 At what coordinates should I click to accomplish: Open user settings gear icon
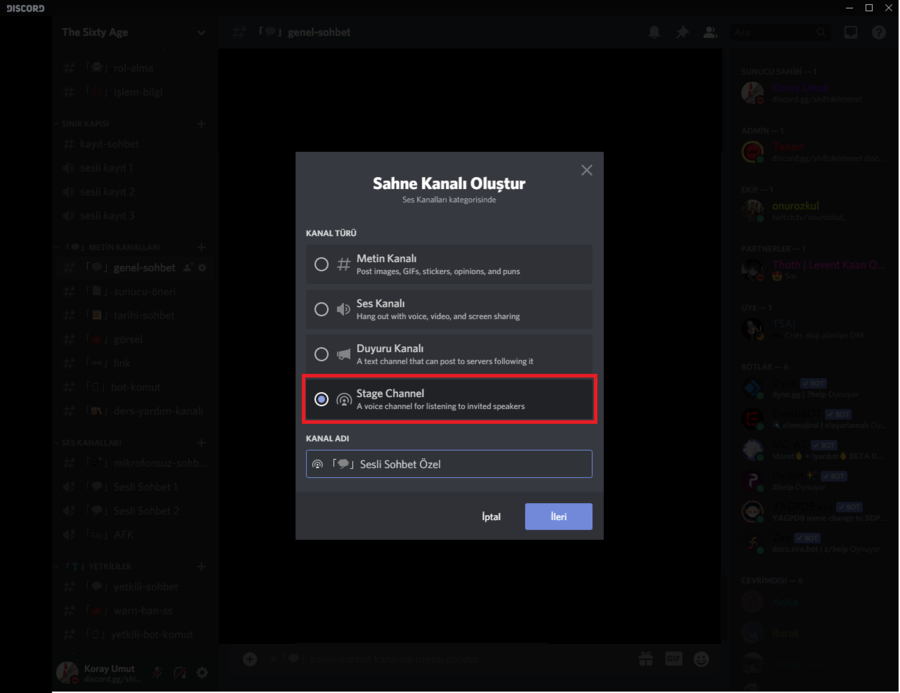[x=202, y=673]
